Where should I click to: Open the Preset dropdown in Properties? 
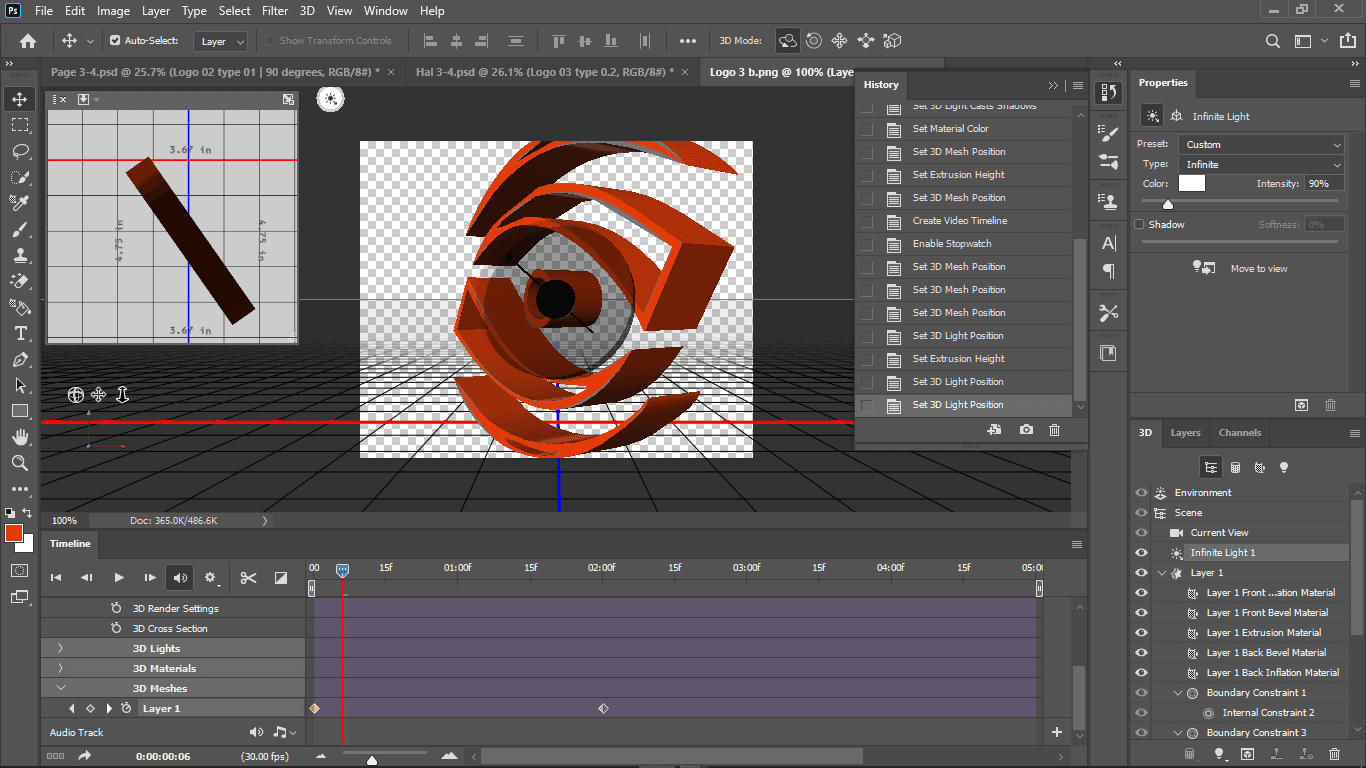(1262, 144)
